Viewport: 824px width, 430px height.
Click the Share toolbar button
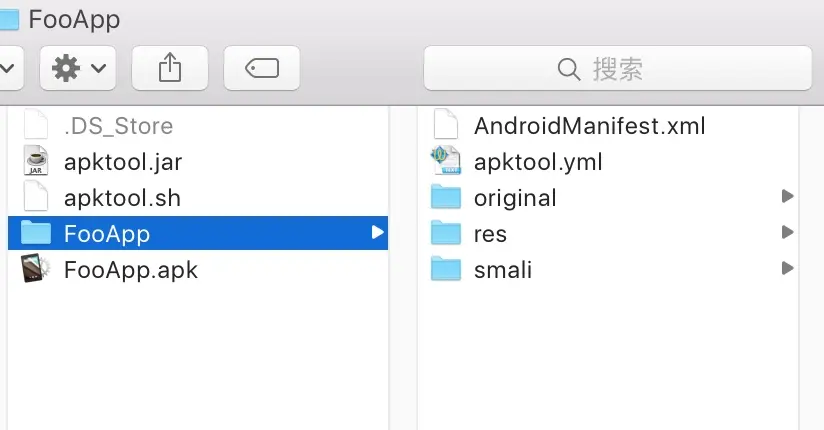click(x=170, y=68)
